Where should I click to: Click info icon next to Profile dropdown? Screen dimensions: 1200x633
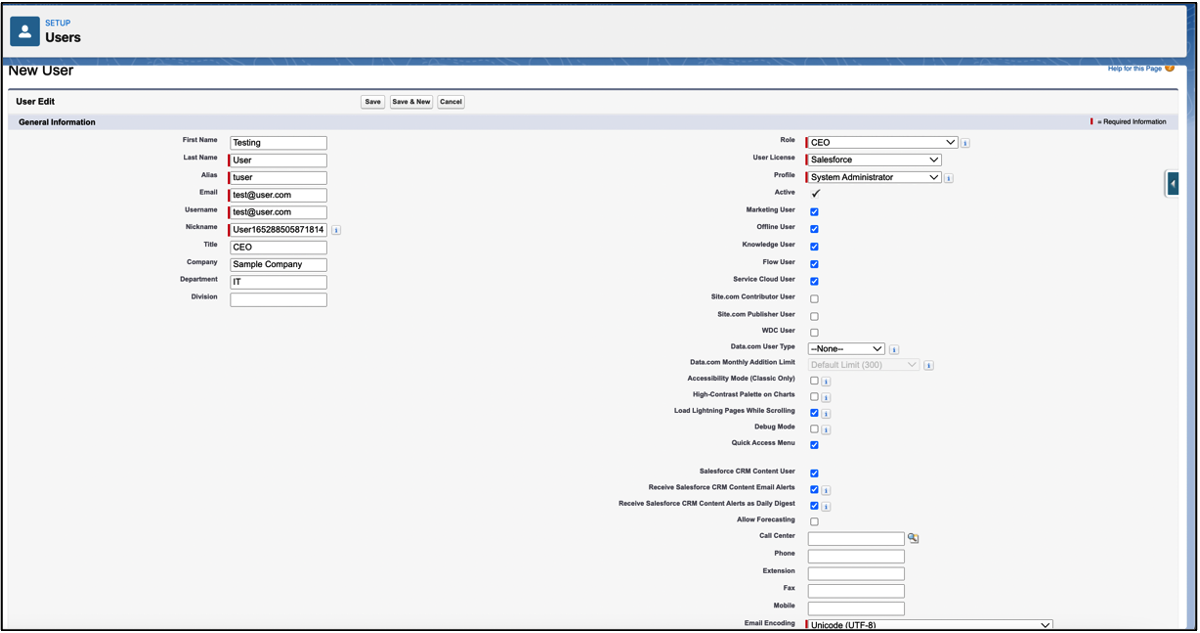[948, 178]
